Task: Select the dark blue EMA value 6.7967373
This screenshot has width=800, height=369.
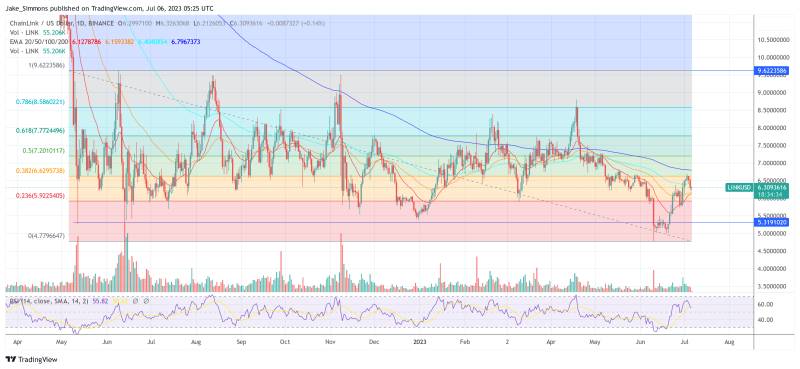Action: click(x=185, y=42)
